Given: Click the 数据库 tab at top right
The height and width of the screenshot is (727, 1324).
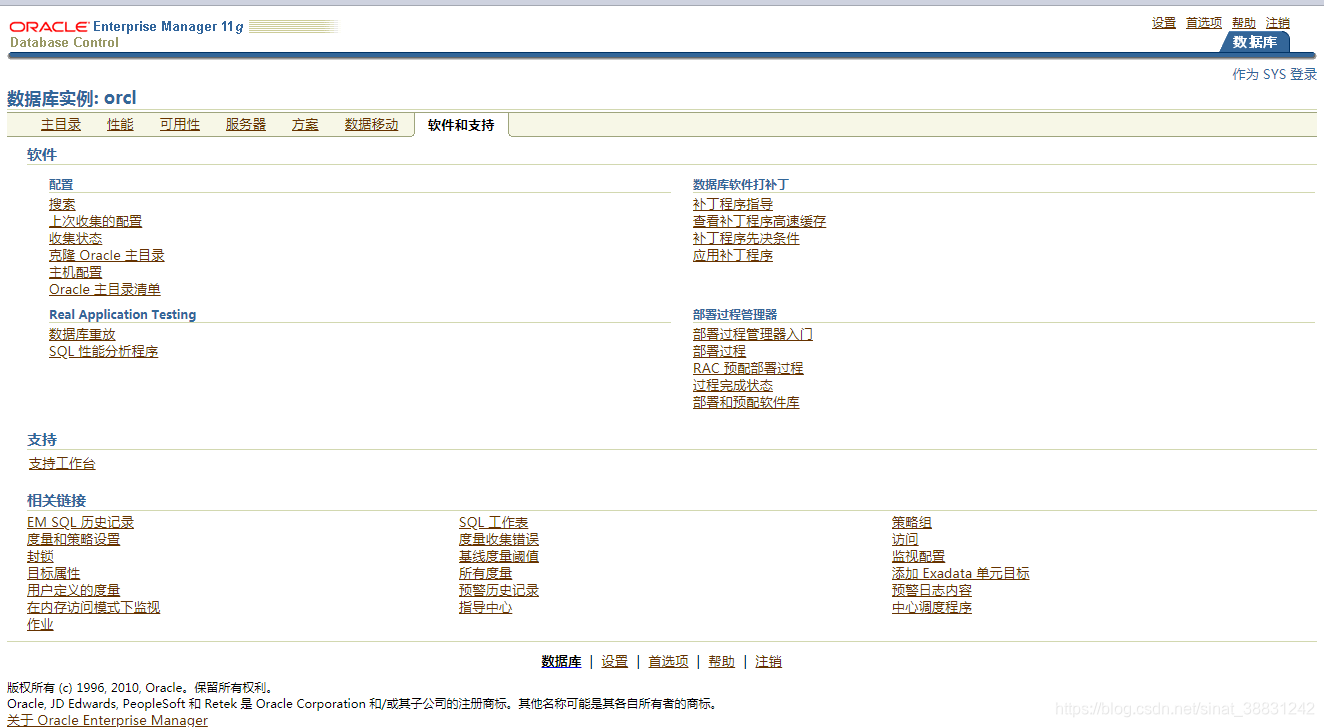Looking at the screenshot, I should click(x=1254, y=42).
